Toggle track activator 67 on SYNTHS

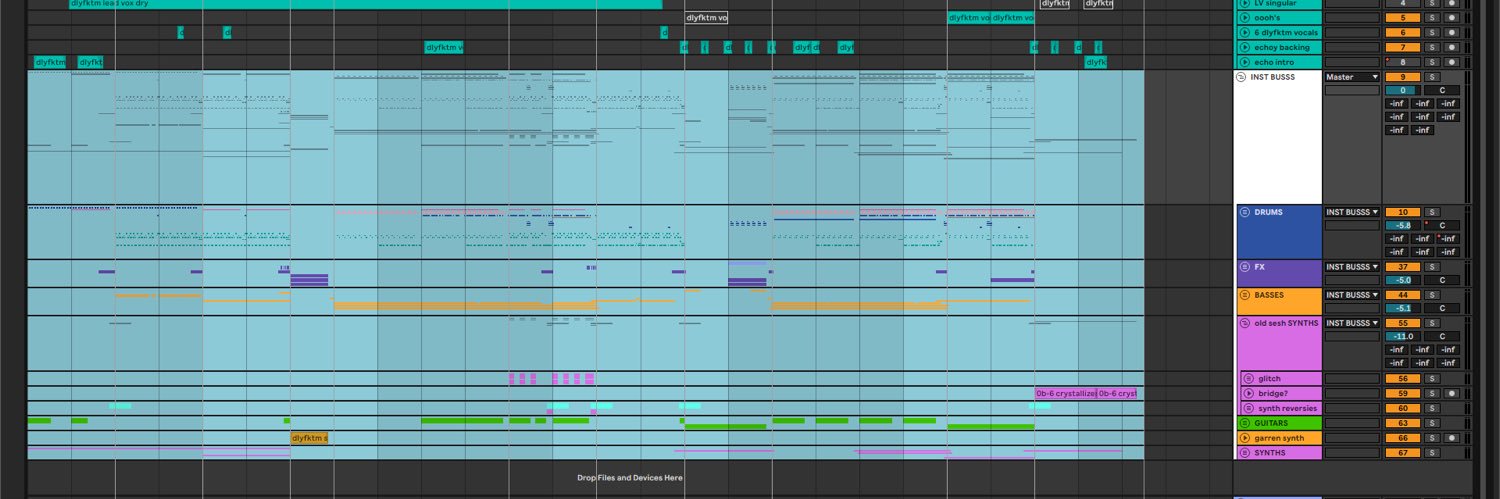point(1403,453)
